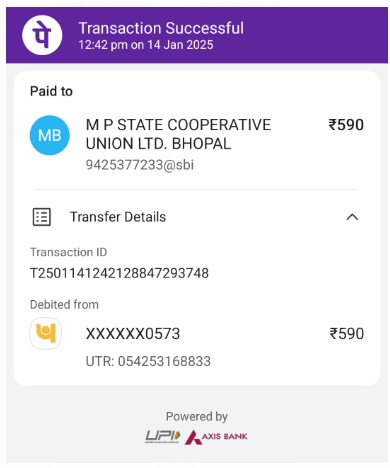Screen dimensions: 390x468
Task: Tap the ₹590 amount beside recipient name
Action: 346,125
